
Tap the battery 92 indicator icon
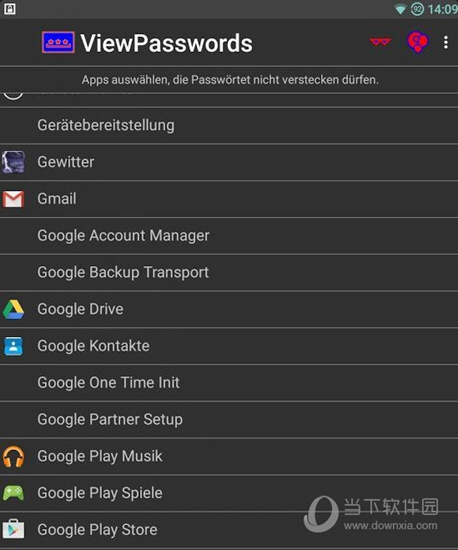click(417, 9)
